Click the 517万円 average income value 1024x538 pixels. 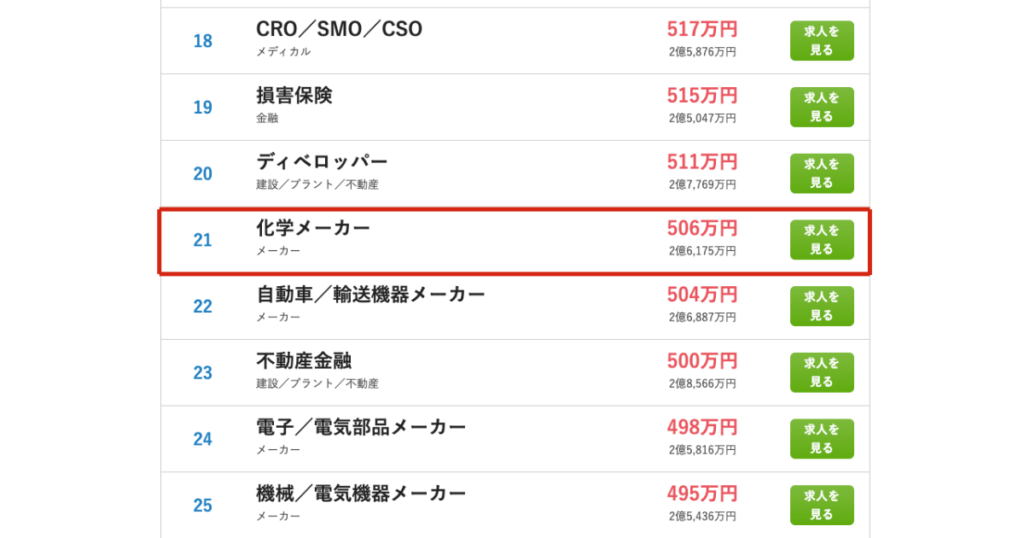[702, 29]
